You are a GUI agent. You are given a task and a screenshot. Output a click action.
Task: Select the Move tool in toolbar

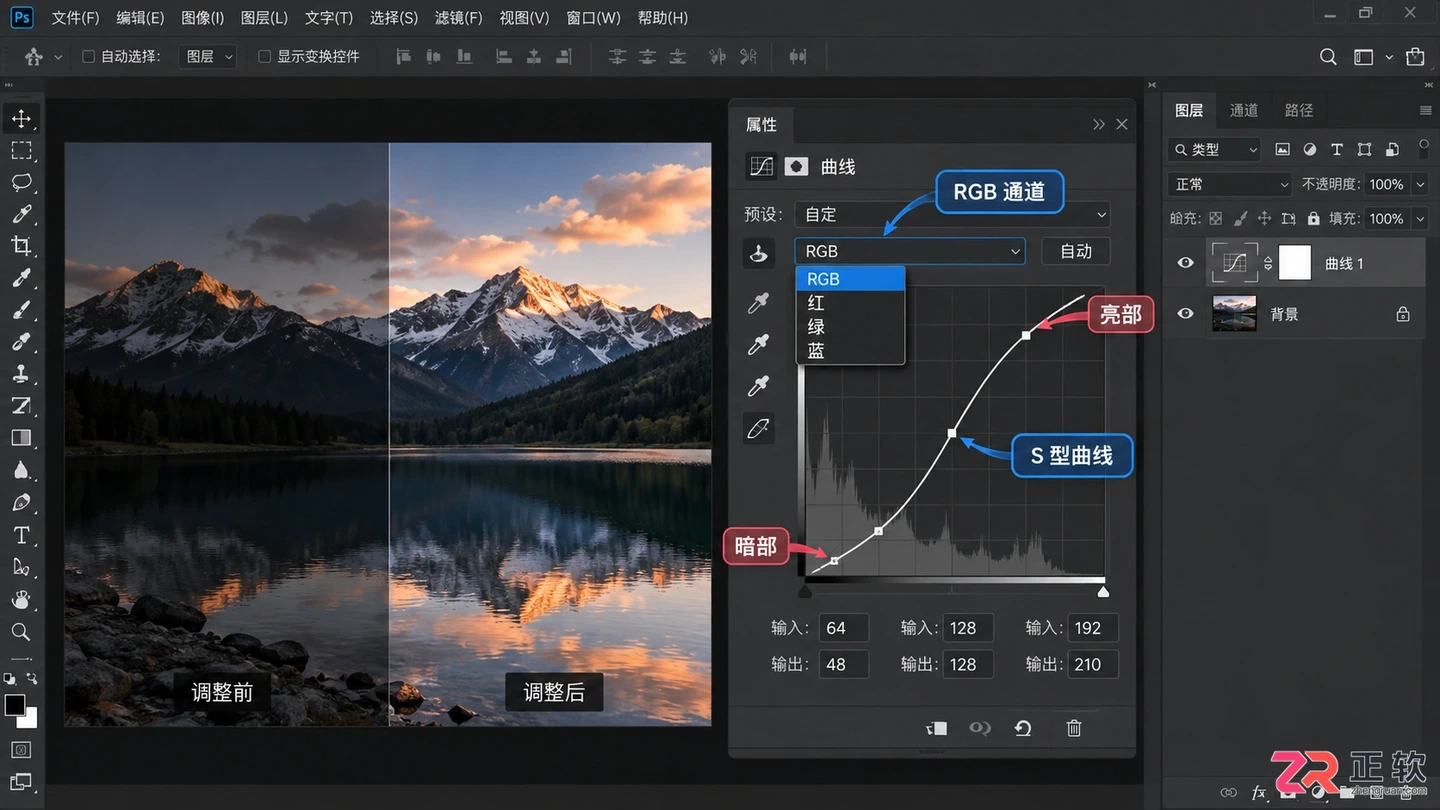point(21,119)
